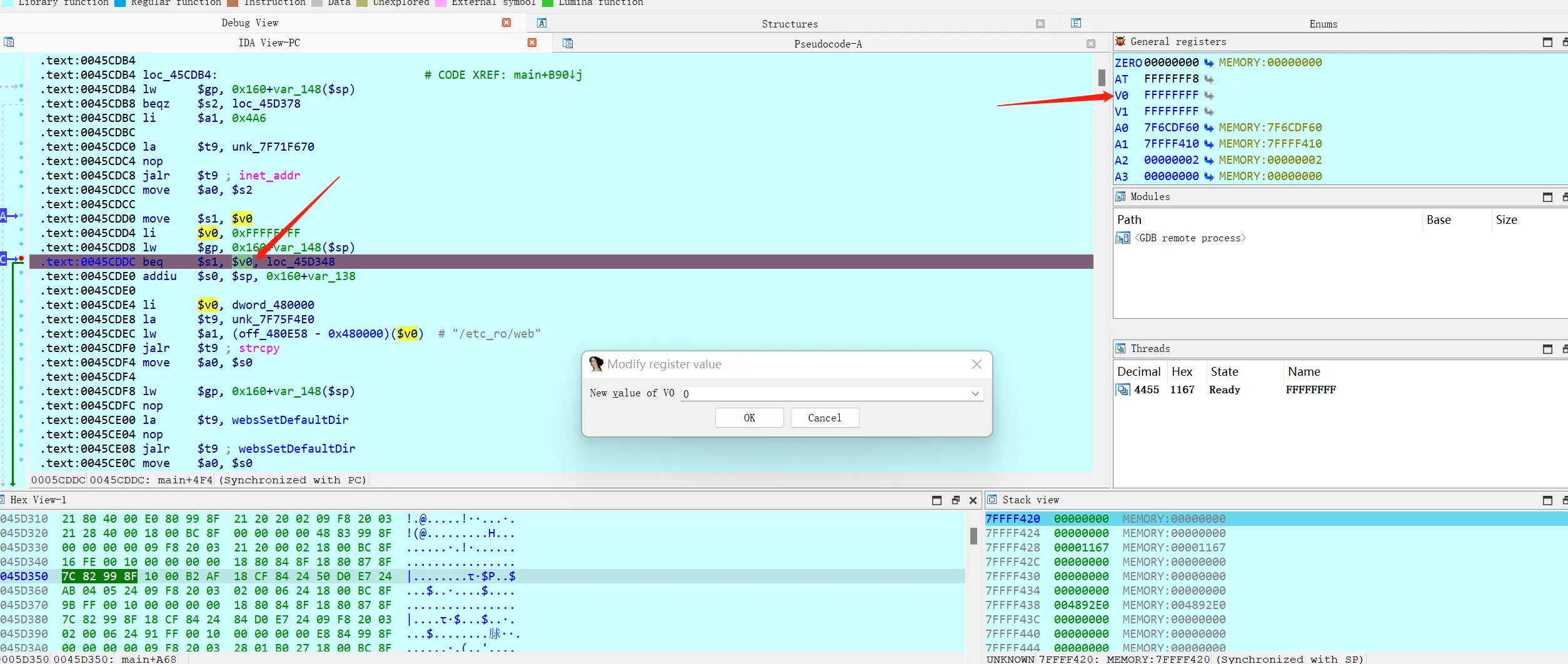Click the Modules panel icon
The width and height of the screenshot is (1568, 664).
coord(1120,196)
